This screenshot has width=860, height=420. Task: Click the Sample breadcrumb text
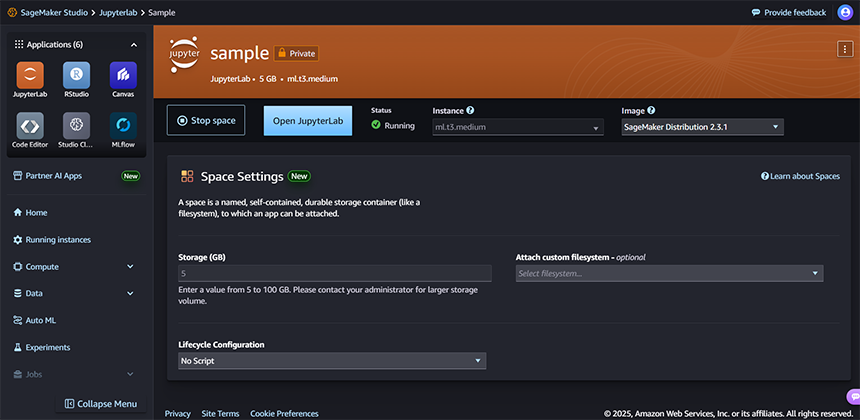tap(162, 13)
